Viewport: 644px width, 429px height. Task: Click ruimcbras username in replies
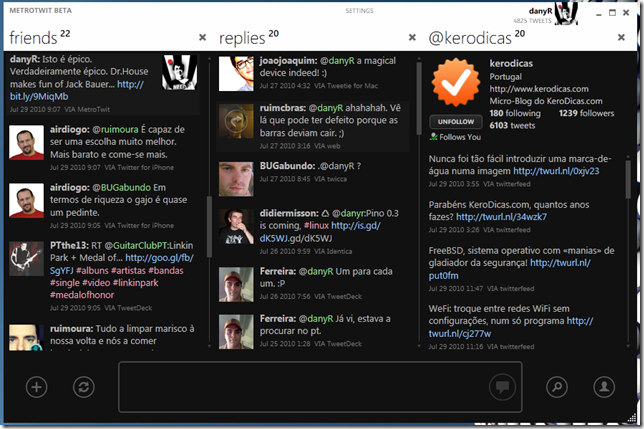(283, 108)
